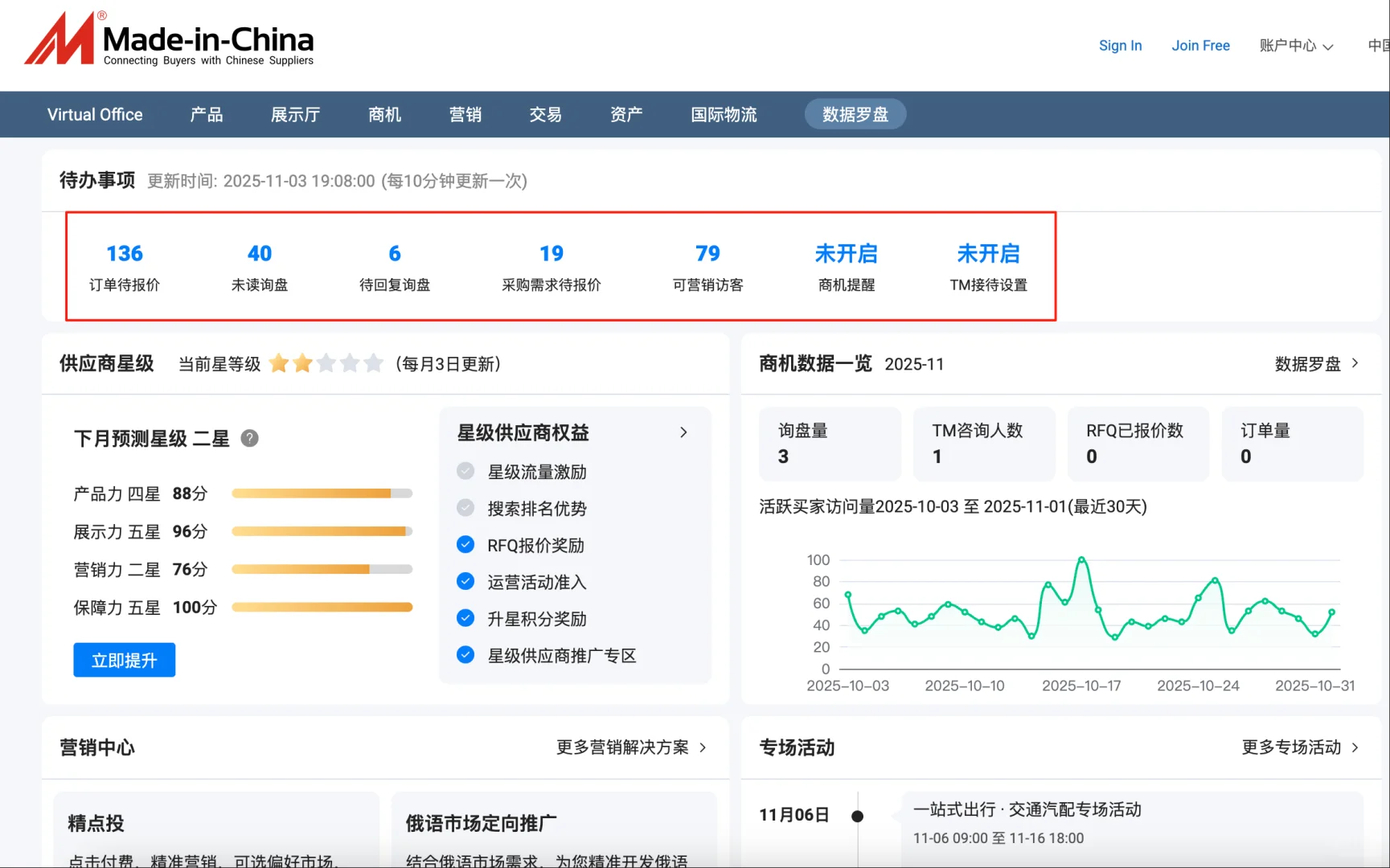Image resolution: width=1390 pixels, height=868 pixels.
Task: Select the 数据罗盘 navigation tab
Action: click(855, 114)
